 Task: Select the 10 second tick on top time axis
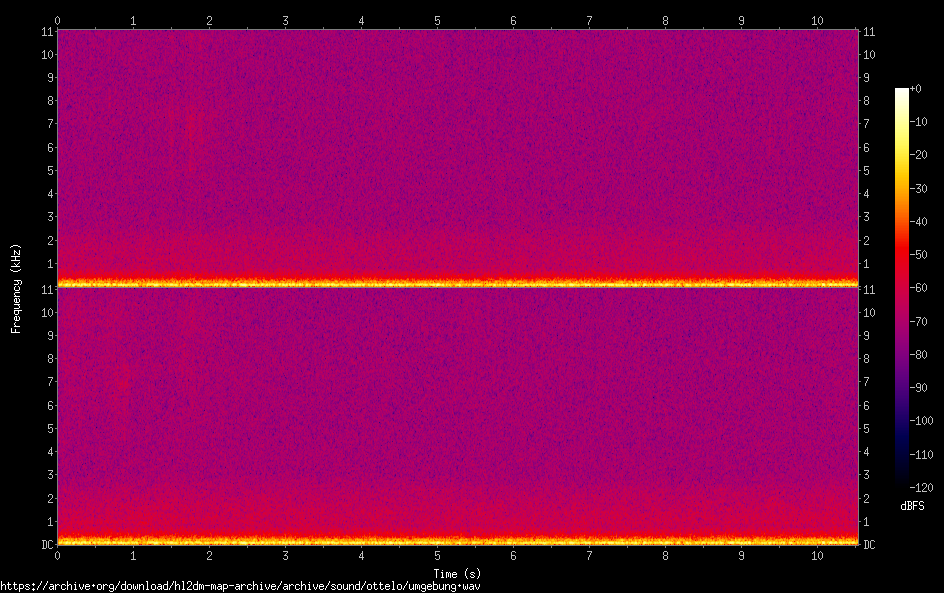[817, 20]
